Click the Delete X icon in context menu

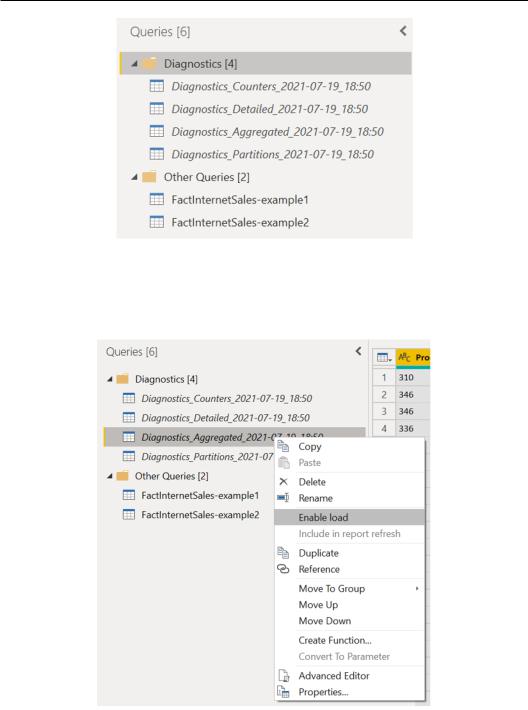283,481
